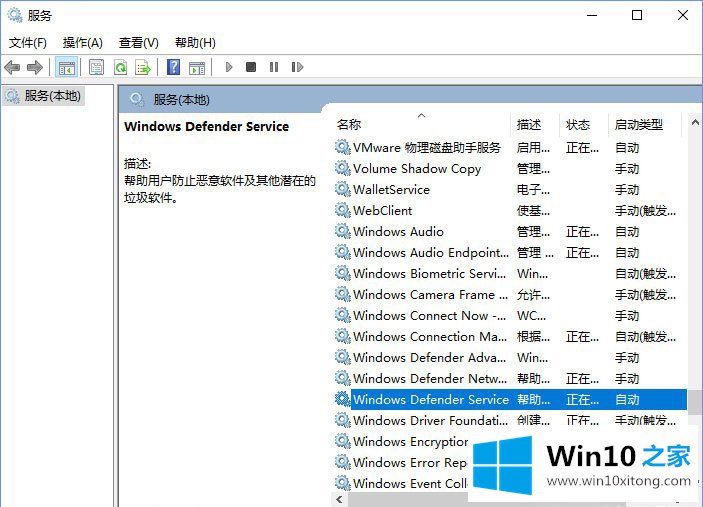Screen dimensions: 703x507
Task: Open the 文件(F) menu
Action: point(28,43)
